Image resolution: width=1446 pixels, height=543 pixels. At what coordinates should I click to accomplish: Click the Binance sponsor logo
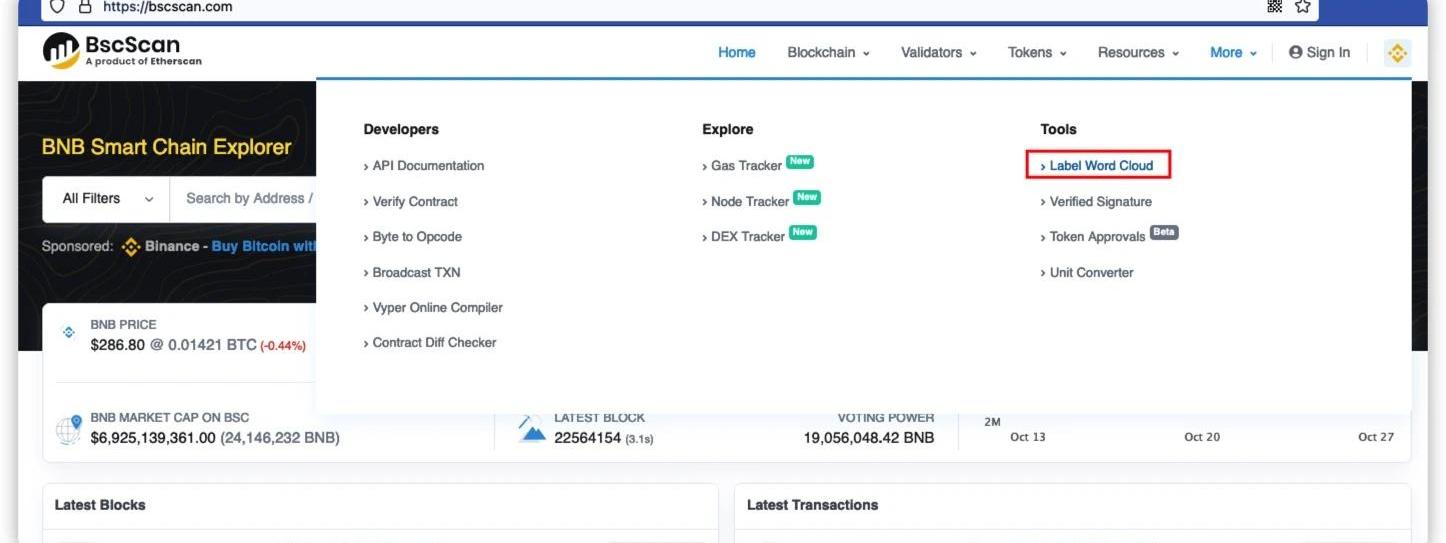[x=131, y=246]
